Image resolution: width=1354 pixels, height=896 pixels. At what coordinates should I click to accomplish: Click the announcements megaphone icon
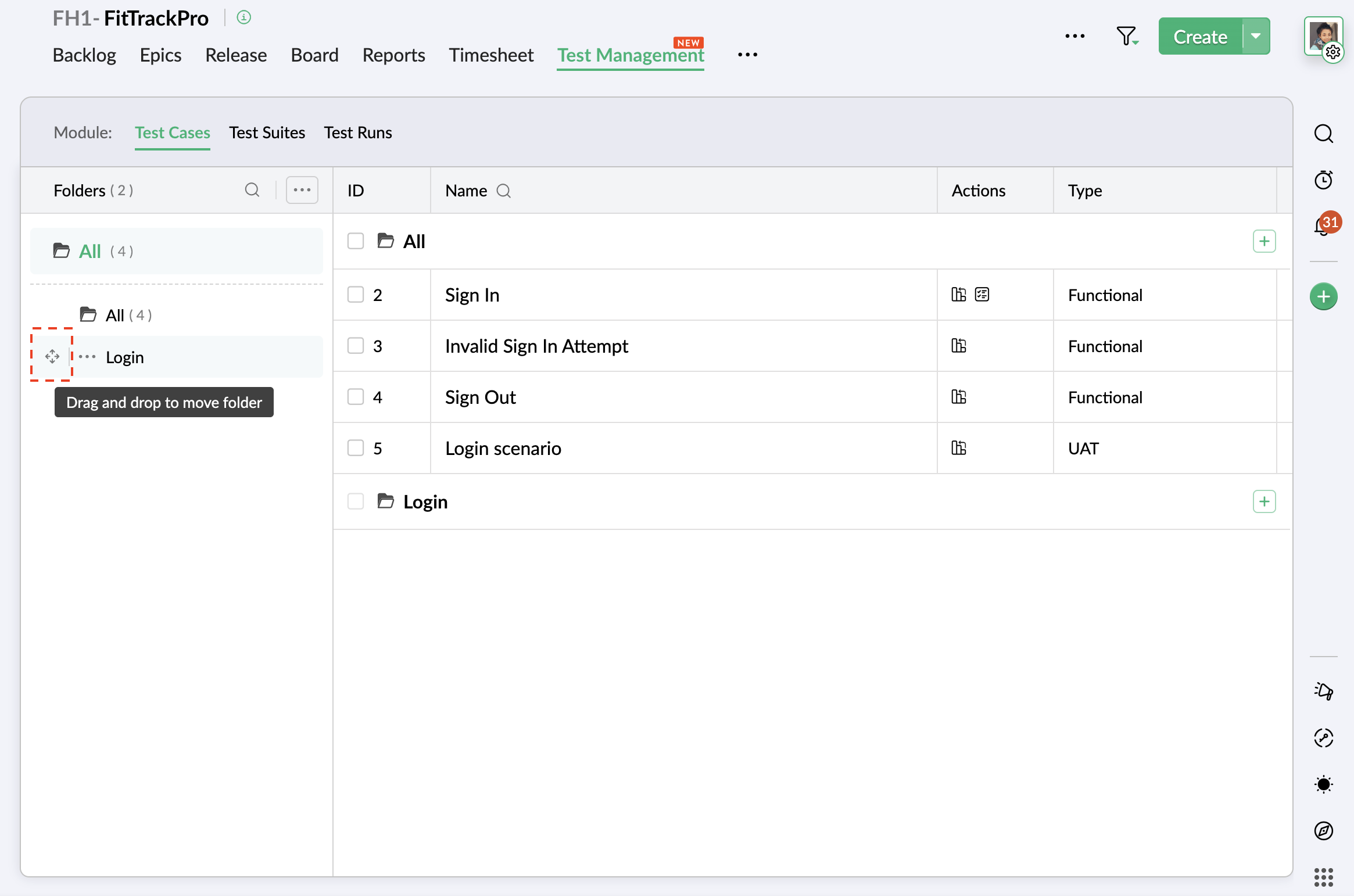click(1323, 691)
